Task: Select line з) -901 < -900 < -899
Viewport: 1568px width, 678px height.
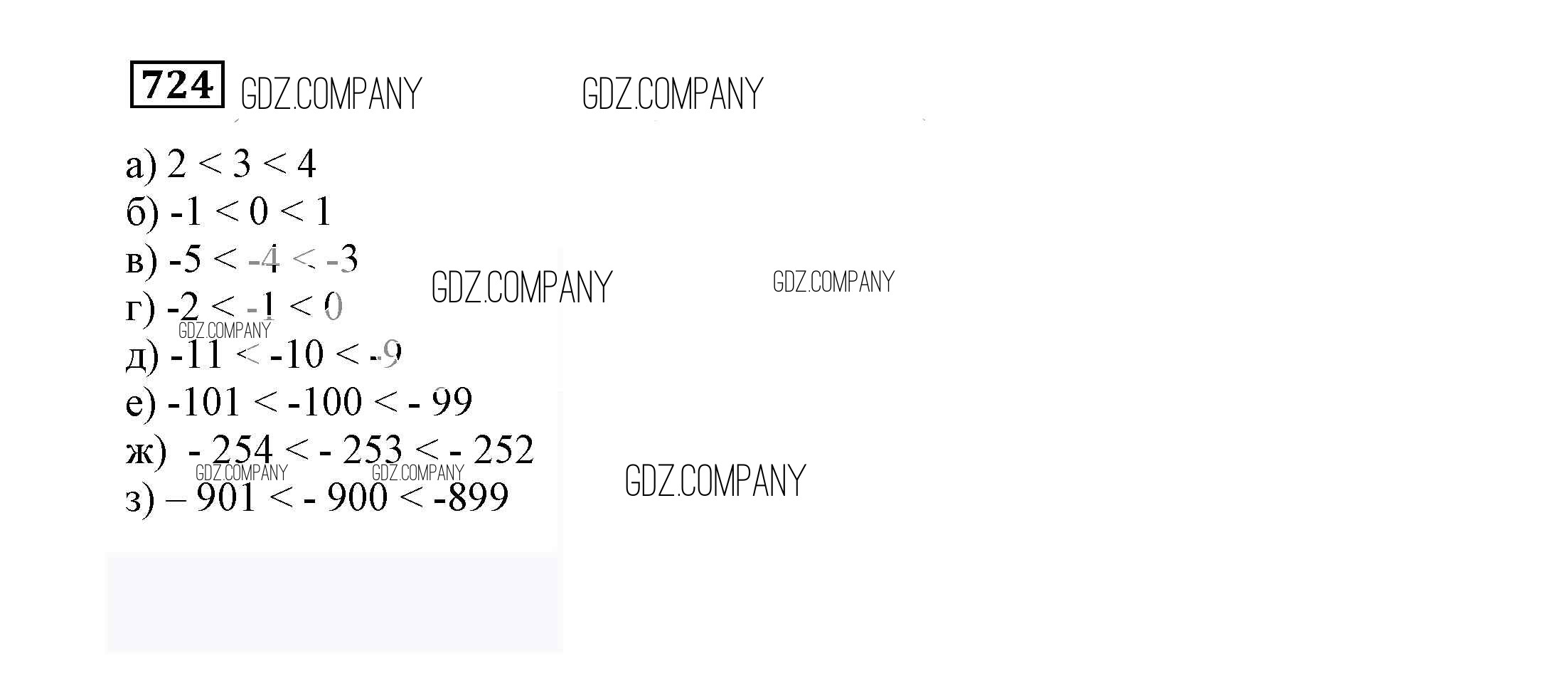Action: coord(317,497)
